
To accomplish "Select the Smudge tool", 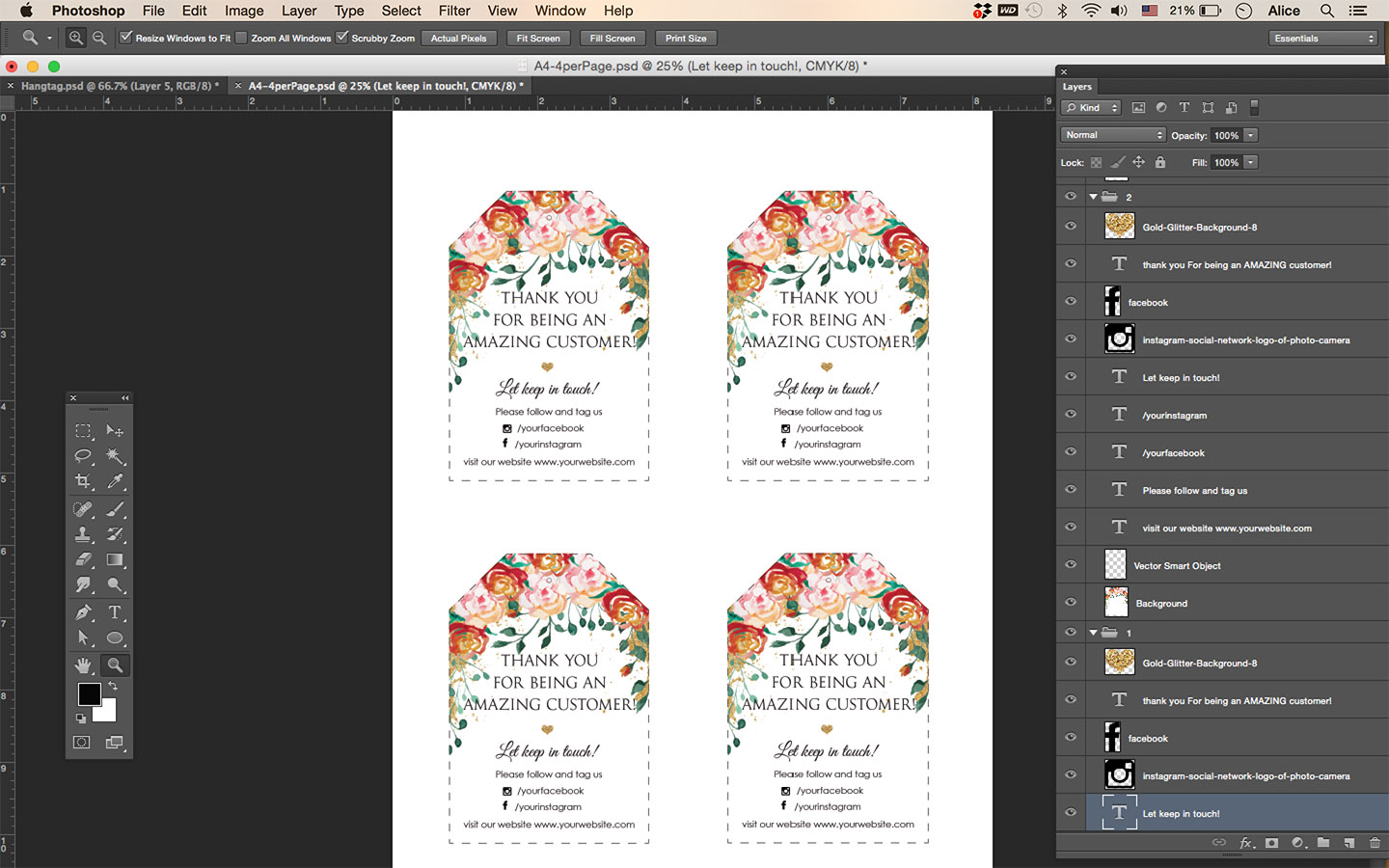I will (83, 584).
